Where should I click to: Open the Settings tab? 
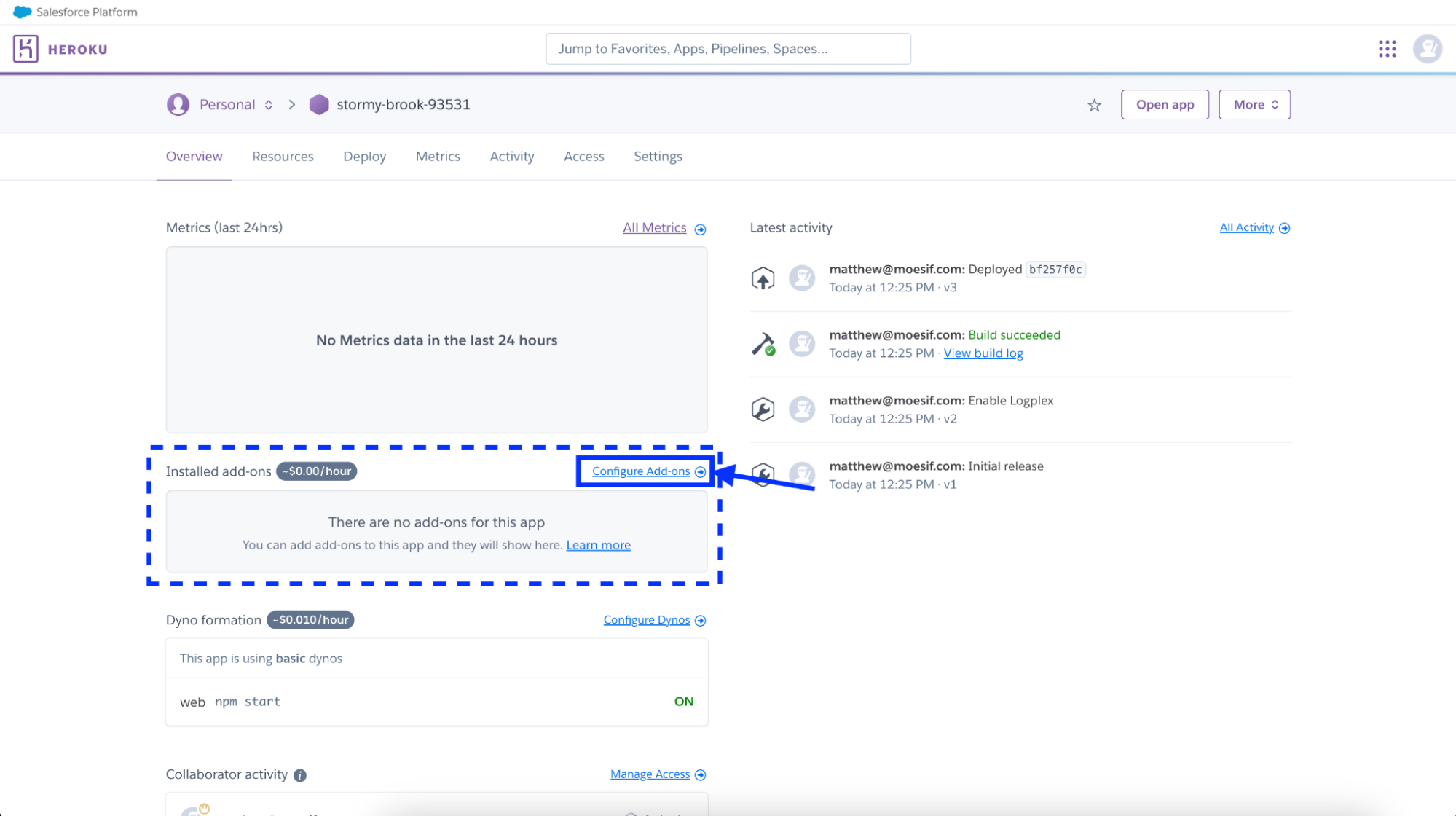tap(657, 156)
